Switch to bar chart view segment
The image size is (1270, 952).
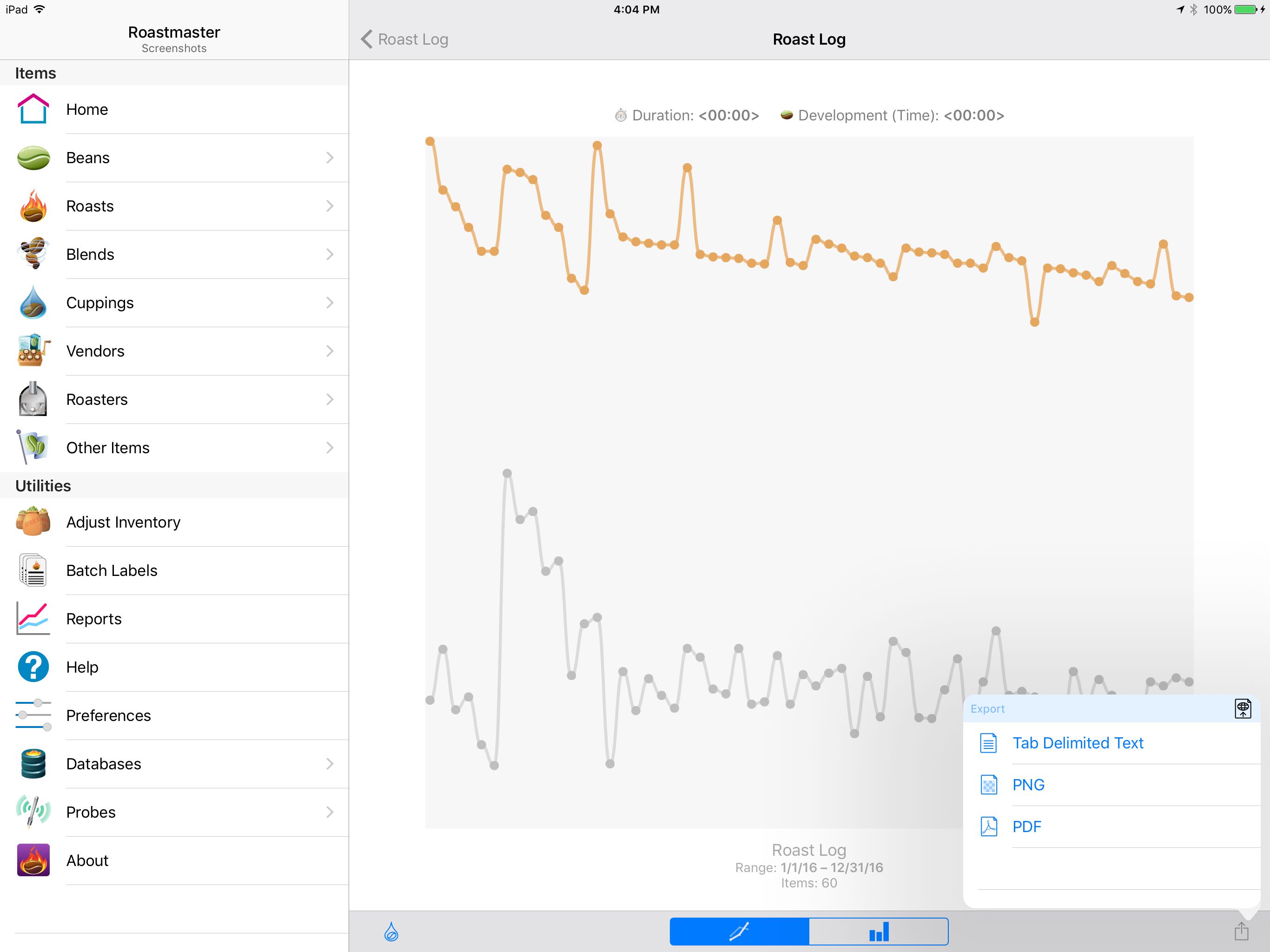879,932
